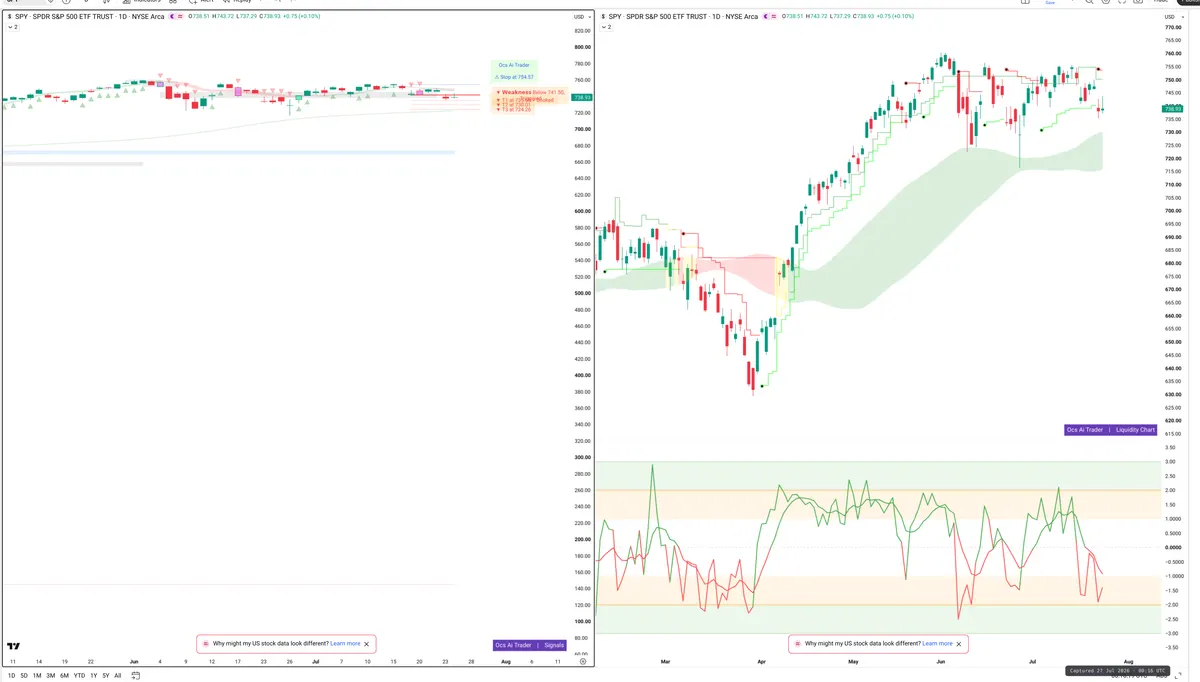Screen dimensions: 1200x682
Task: Click the left chart SPY symbol title
Action: tap(90, 17)
